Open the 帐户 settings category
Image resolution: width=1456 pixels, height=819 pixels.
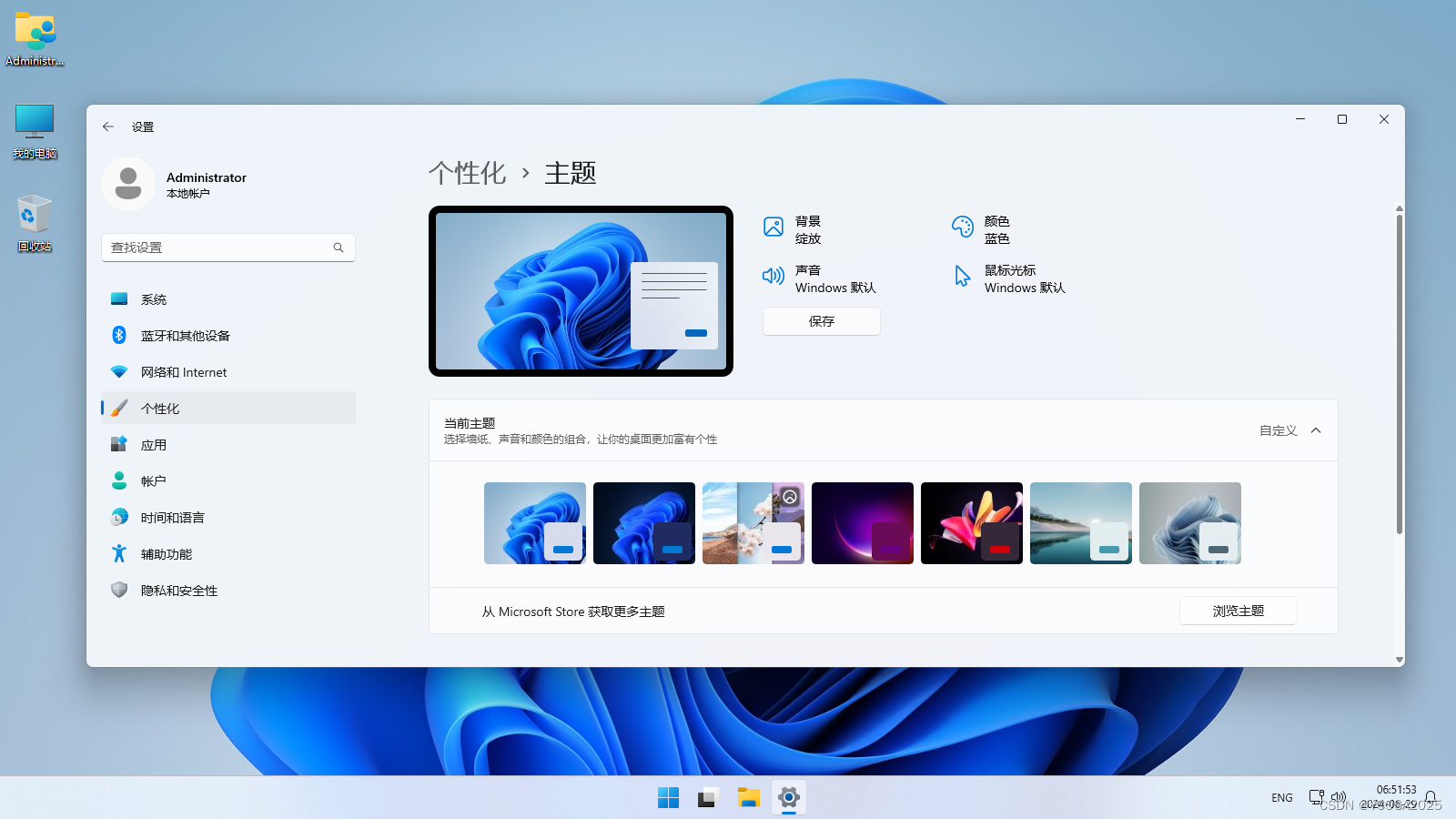point(228,481)
